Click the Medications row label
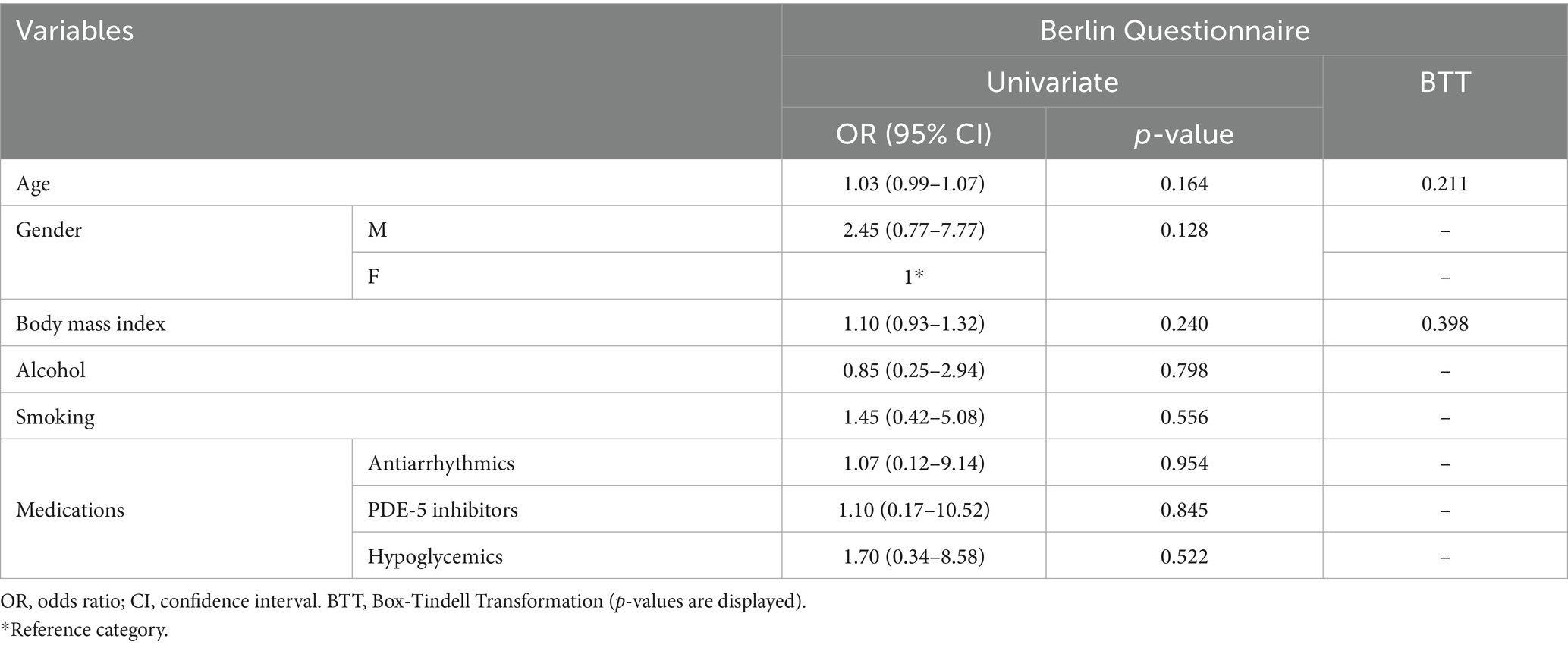1568x648 pixels. 70,510
